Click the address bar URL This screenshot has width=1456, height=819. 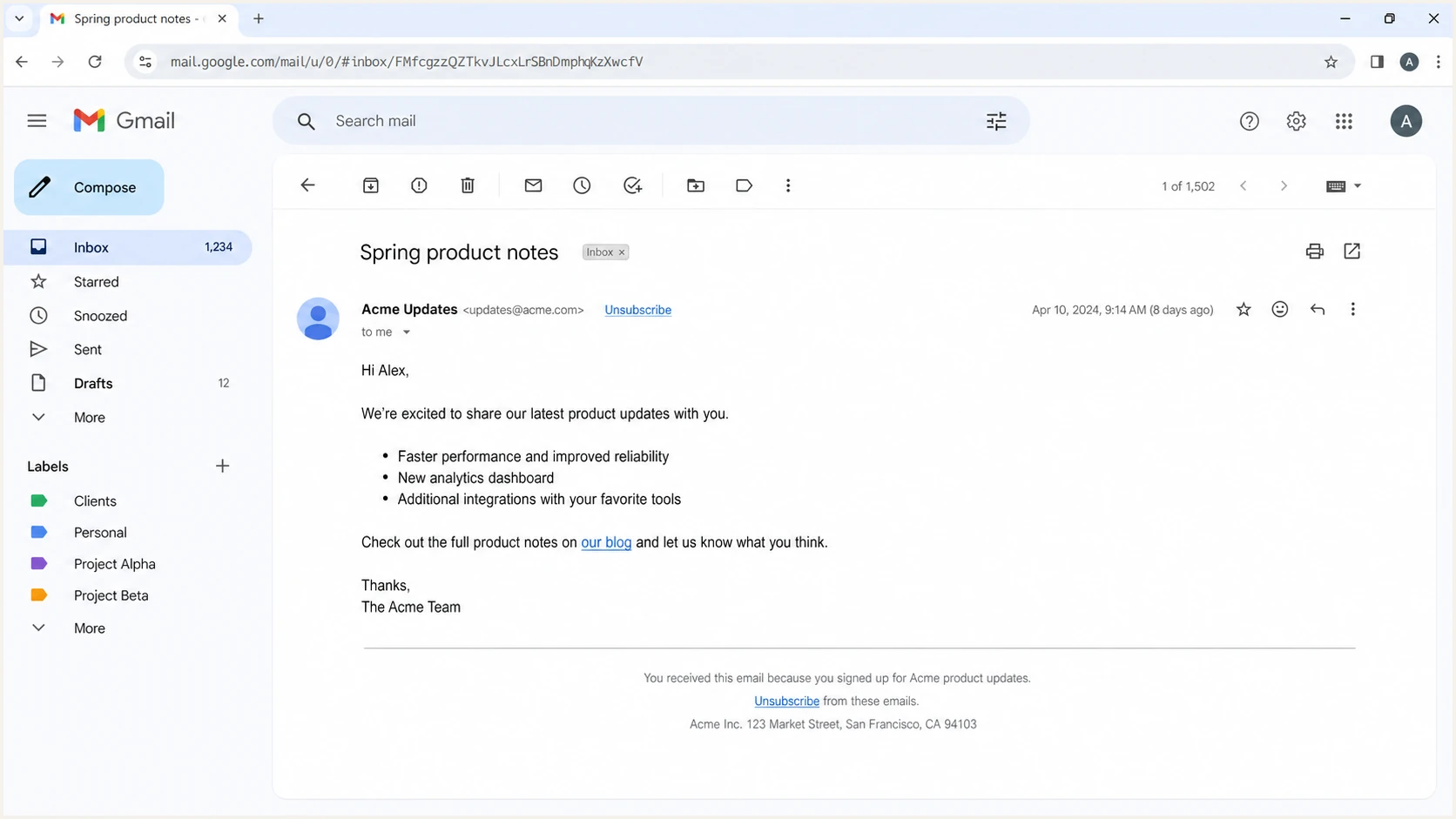point(407,62)
